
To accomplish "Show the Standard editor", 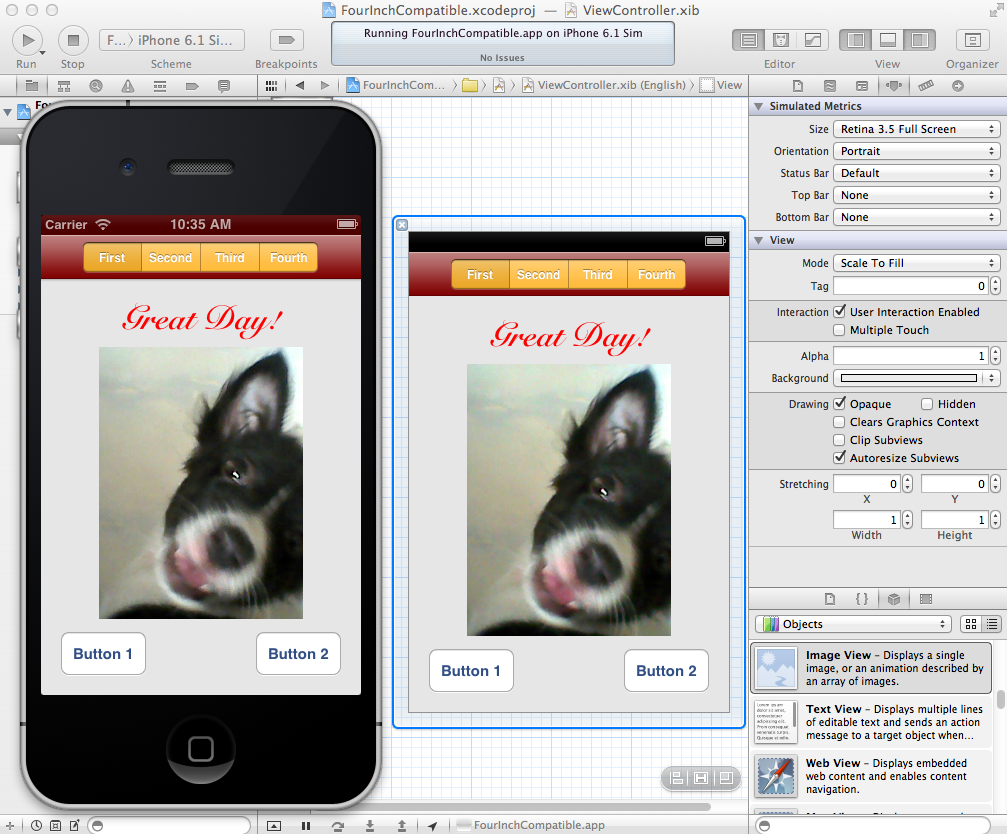I will pos(749,40).
